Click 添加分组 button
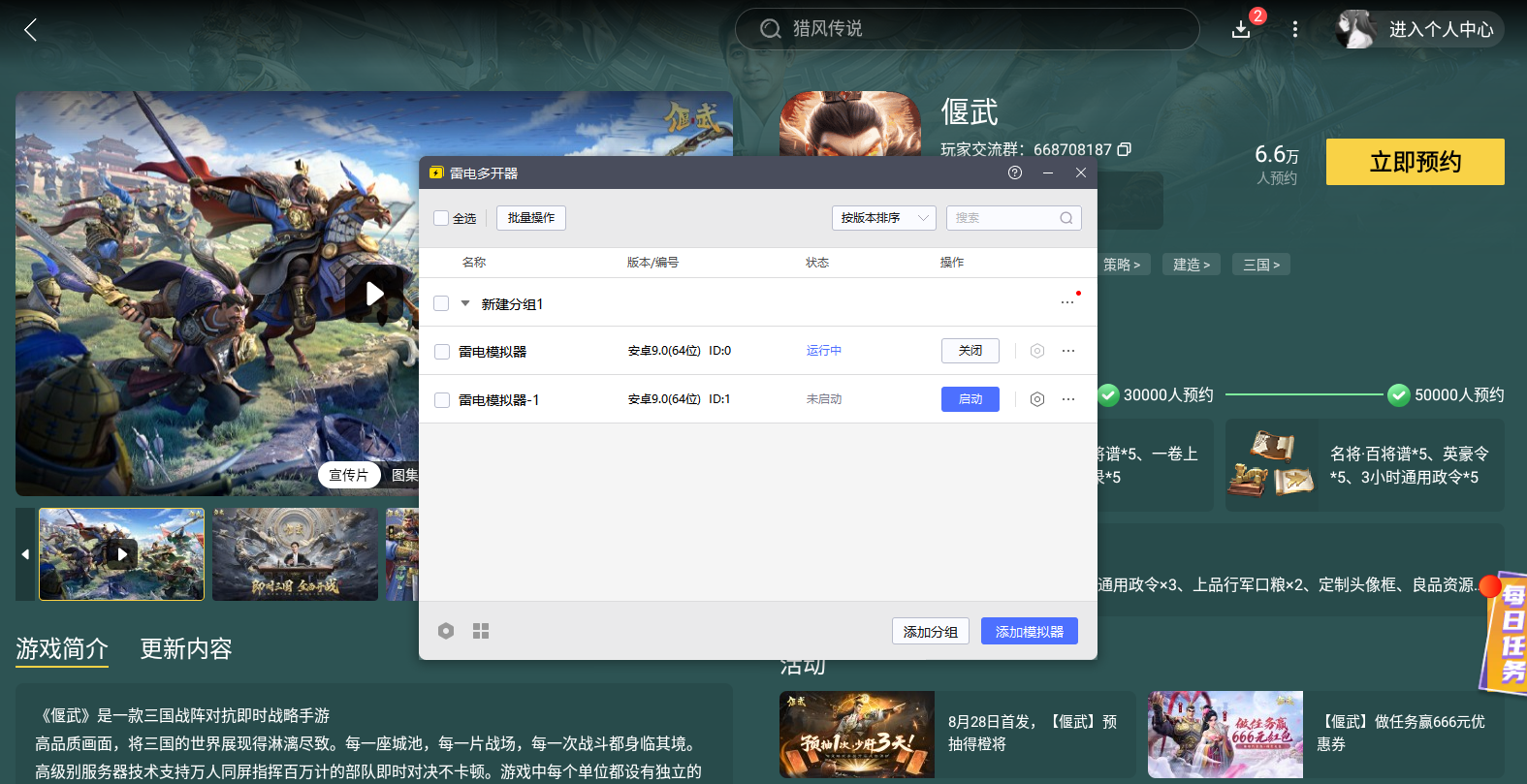This screenshot has height=784, width=1527. tap(931, 631)
